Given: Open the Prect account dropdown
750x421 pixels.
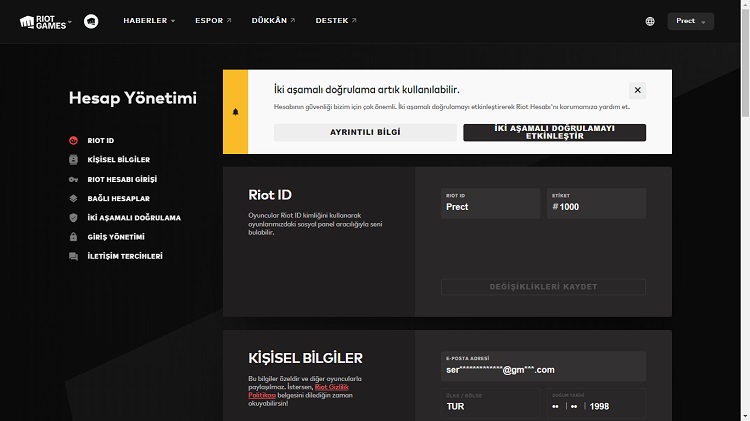Looking at the screenshot, I should (690, 21).
